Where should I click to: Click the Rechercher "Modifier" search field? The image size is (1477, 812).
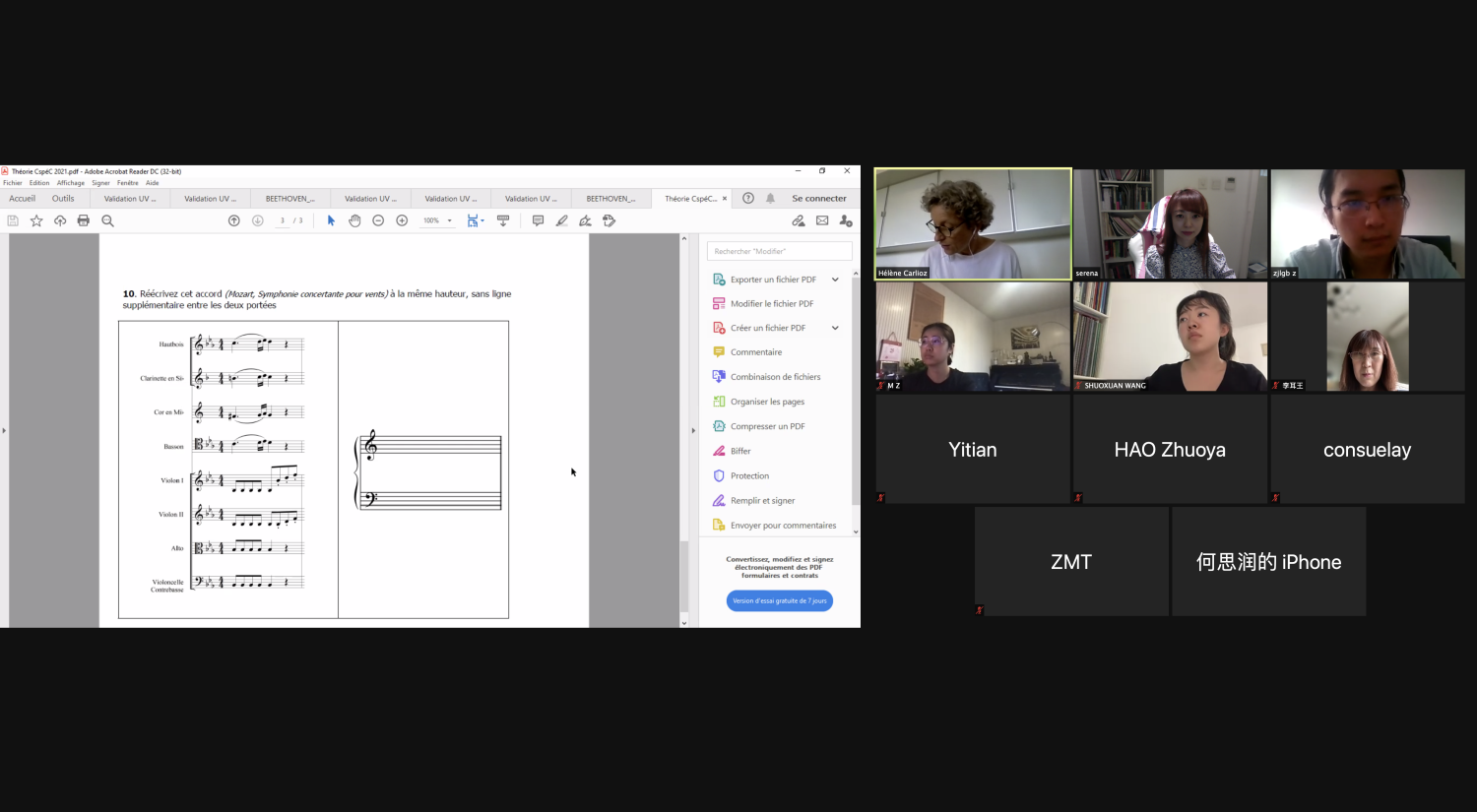point(779,251)
